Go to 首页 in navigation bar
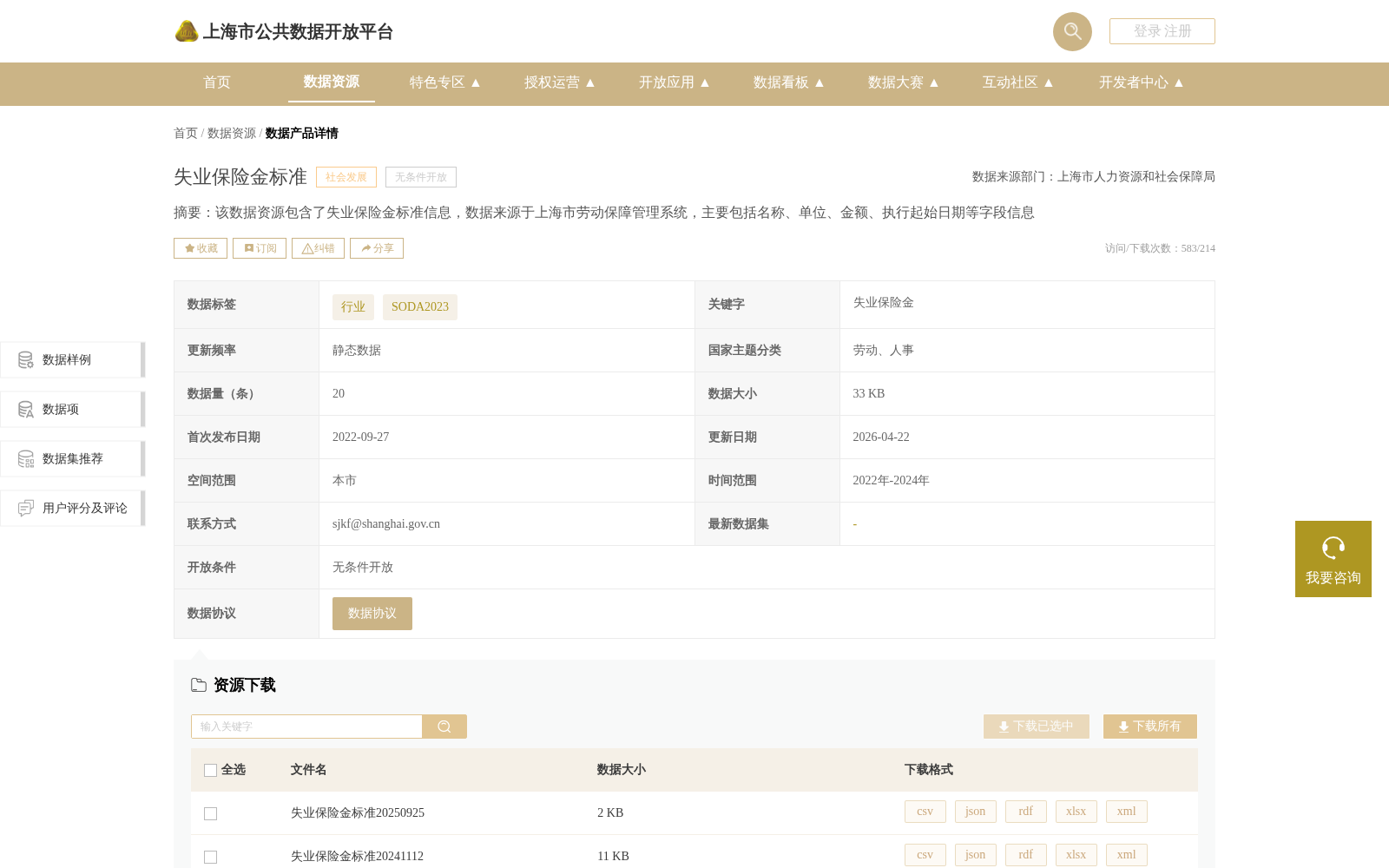This screenshot has width=1389, height=868. click(217, 82)
